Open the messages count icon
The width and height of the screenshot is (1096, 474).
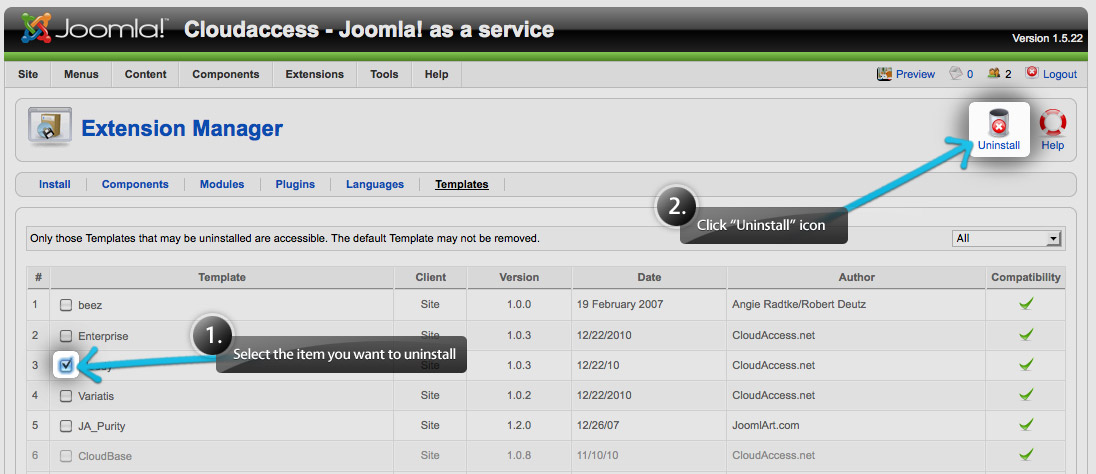956,73
